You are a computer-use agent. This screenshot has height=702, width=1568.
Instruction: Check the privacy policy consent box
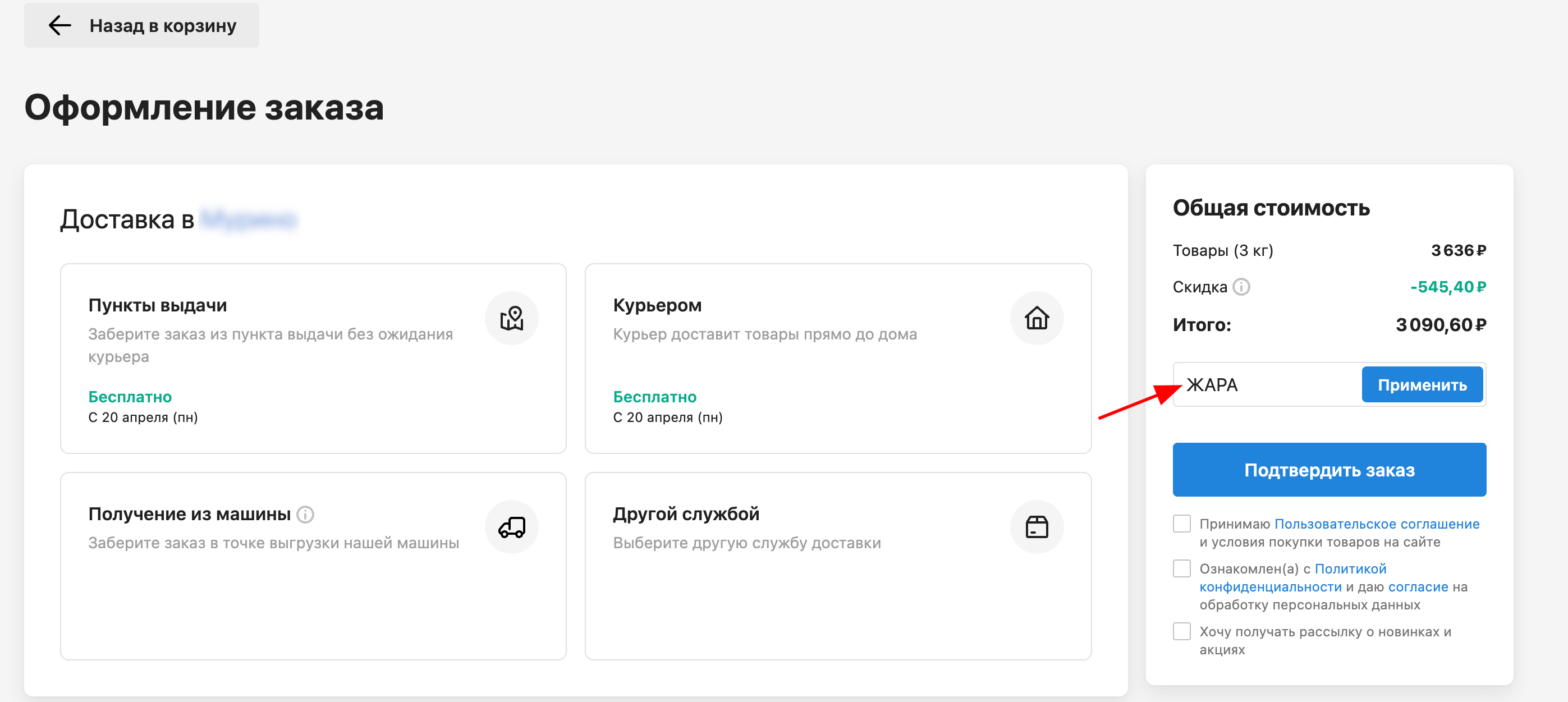coord(1181,568)
